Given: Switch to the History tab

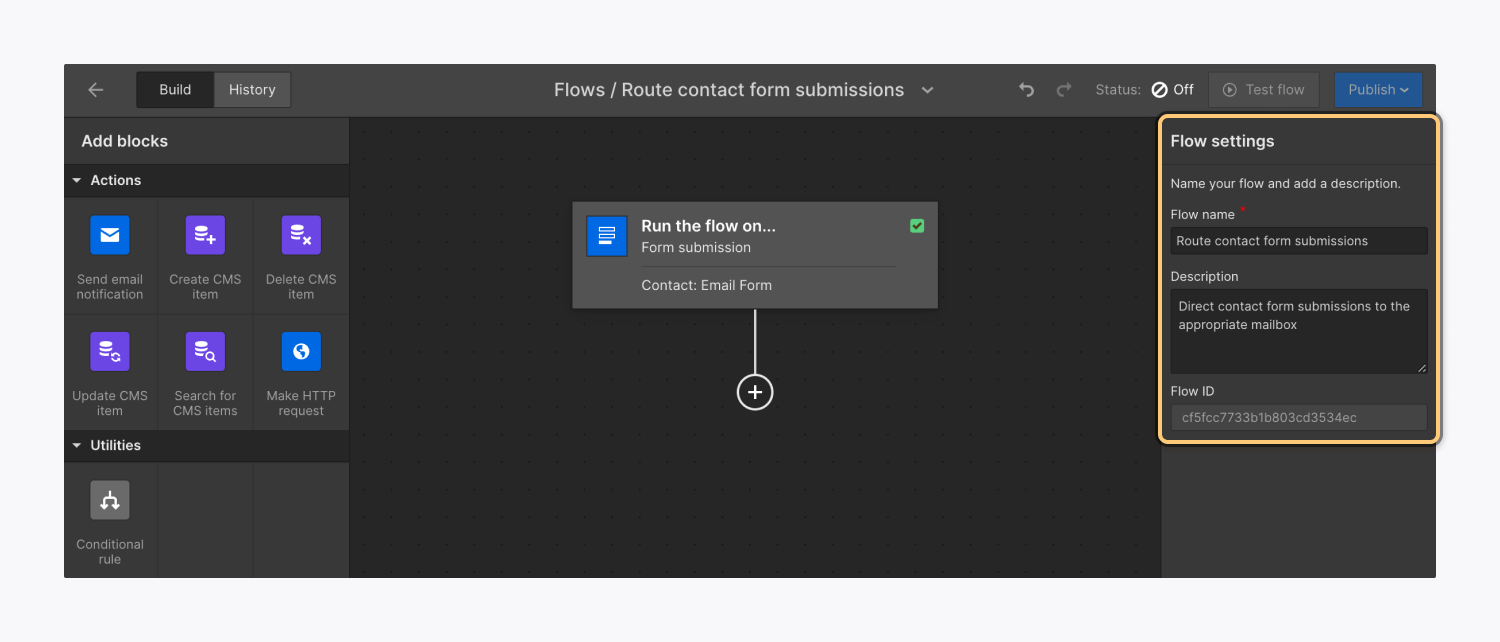Looking at the screenshot, I should [x=251, y=89].
